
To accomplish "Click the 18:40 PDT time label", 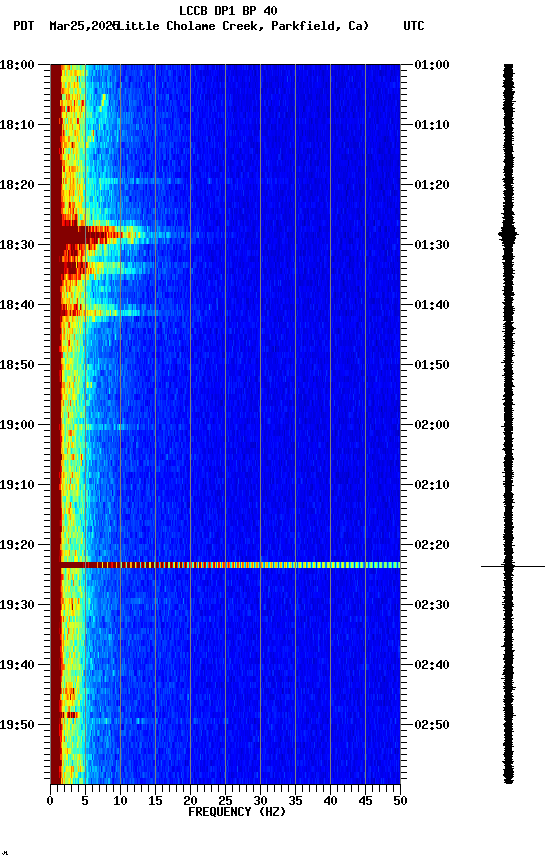I will pos(17,305).
